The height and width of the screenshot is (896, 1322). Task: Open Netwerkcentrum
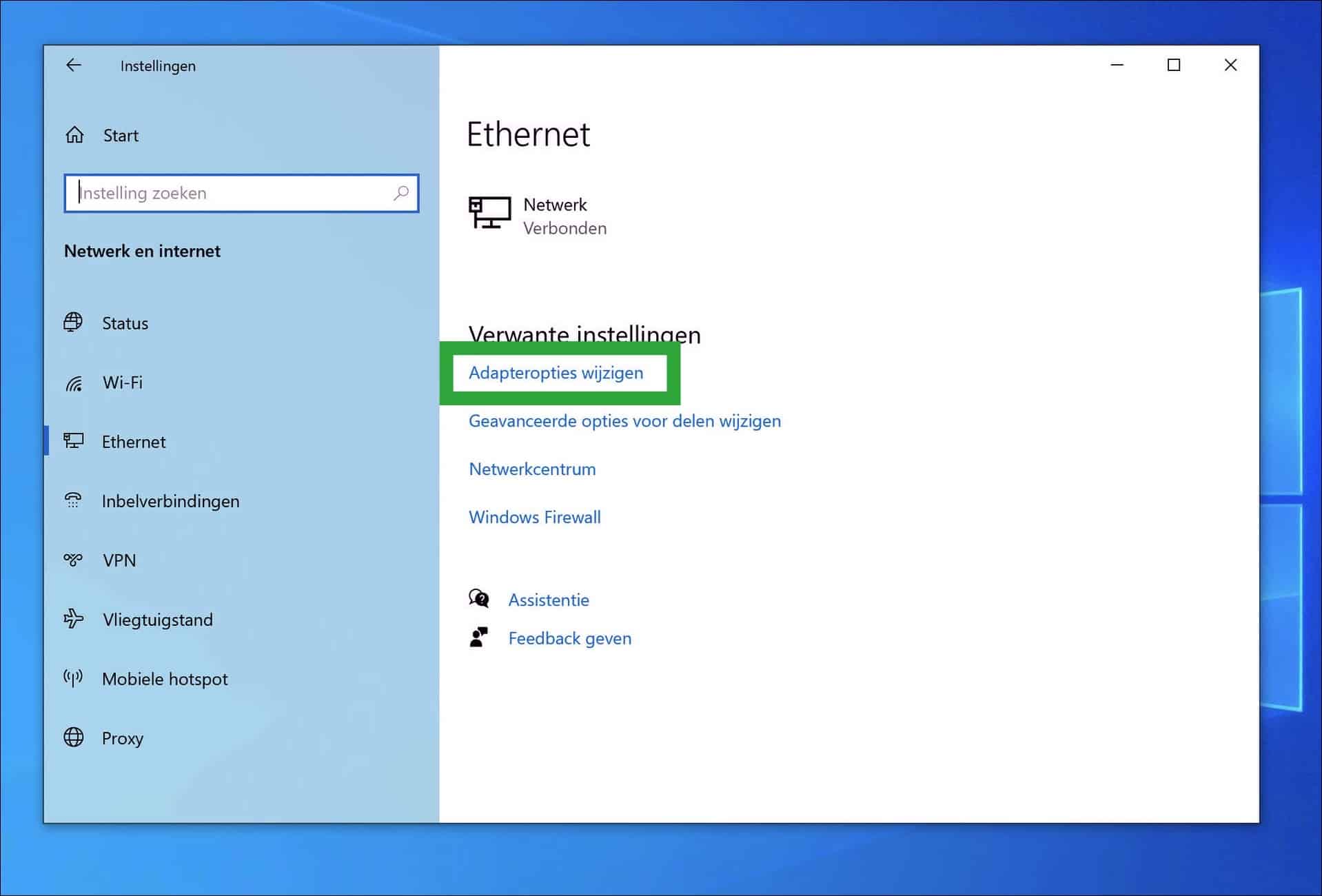click(x=531, y=469)
